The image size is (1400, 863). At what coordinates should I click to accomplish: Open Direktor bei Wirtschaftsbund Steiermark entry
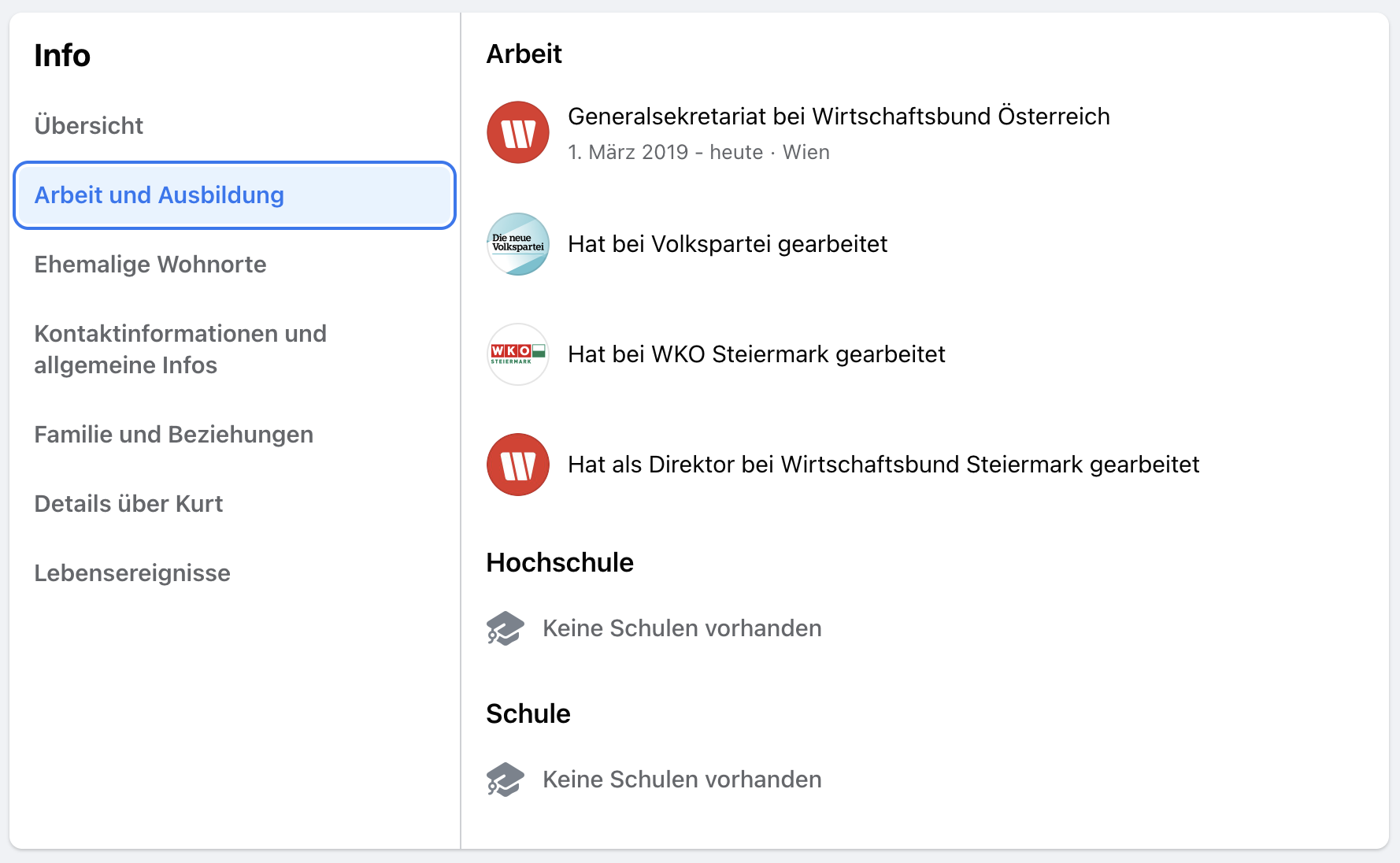point(883,465)
